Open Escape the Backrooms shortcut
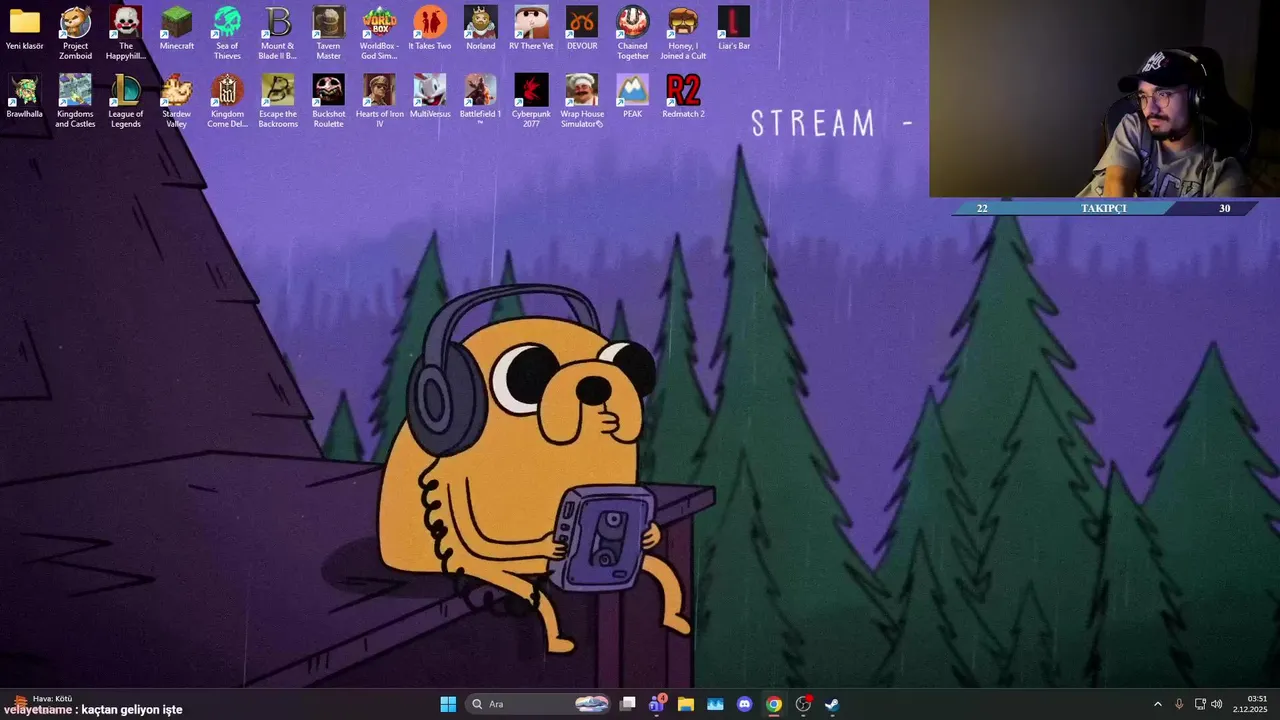Screen dimensions: 1280x720 coord(278,101)
